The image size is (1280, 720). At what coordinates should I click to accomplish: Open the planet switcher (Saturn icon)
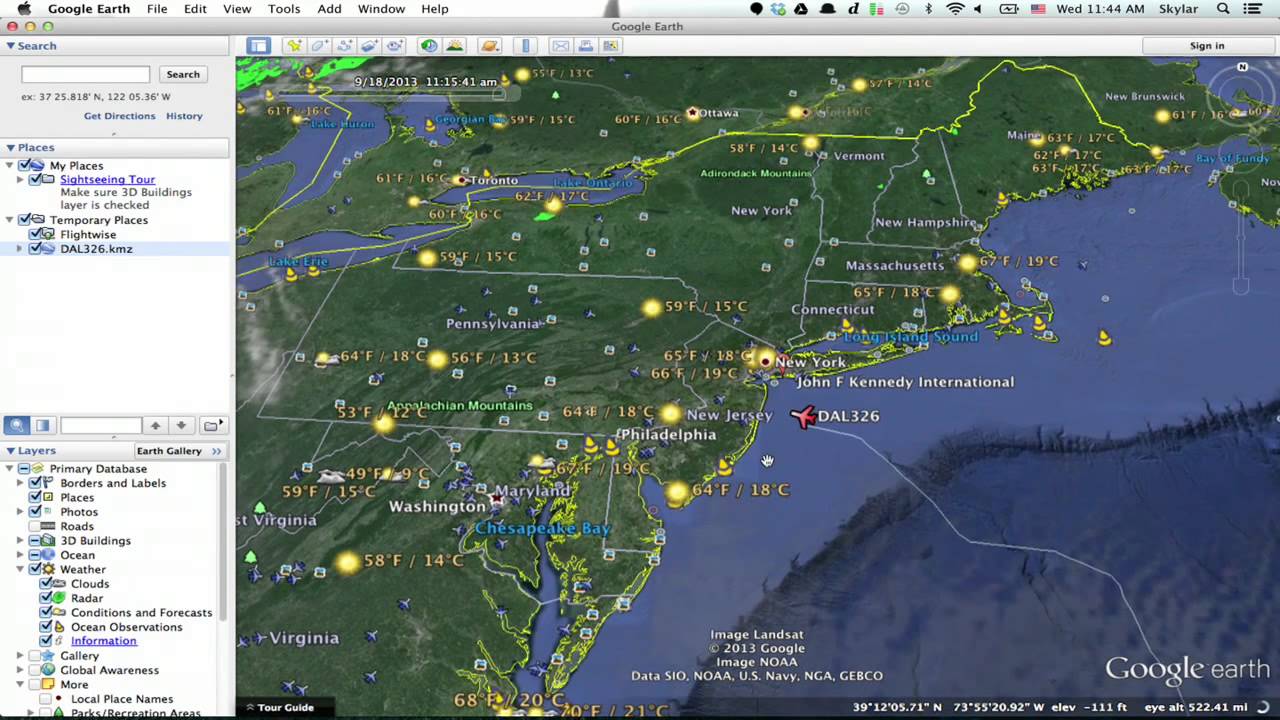tap(489, 45)
